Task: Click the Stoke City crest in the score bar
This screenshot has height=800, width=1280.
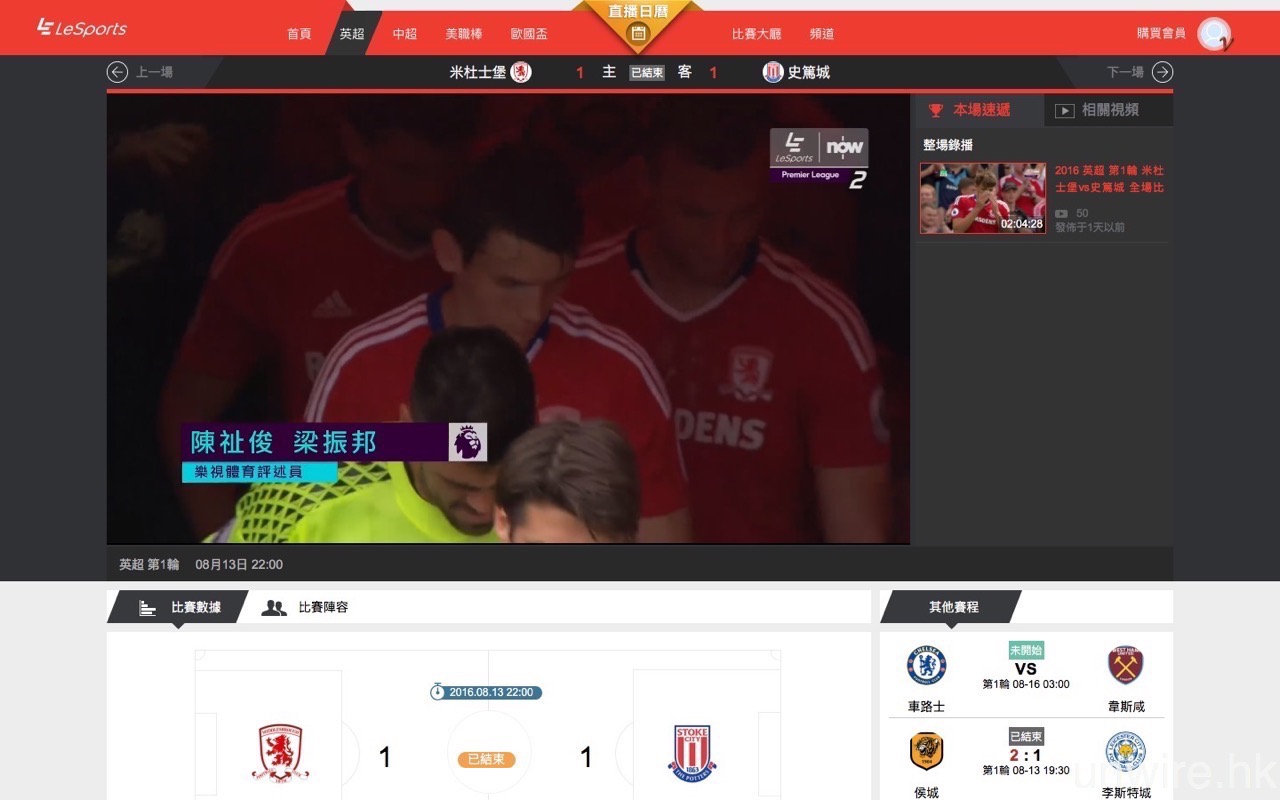Action: coord(772,72)
